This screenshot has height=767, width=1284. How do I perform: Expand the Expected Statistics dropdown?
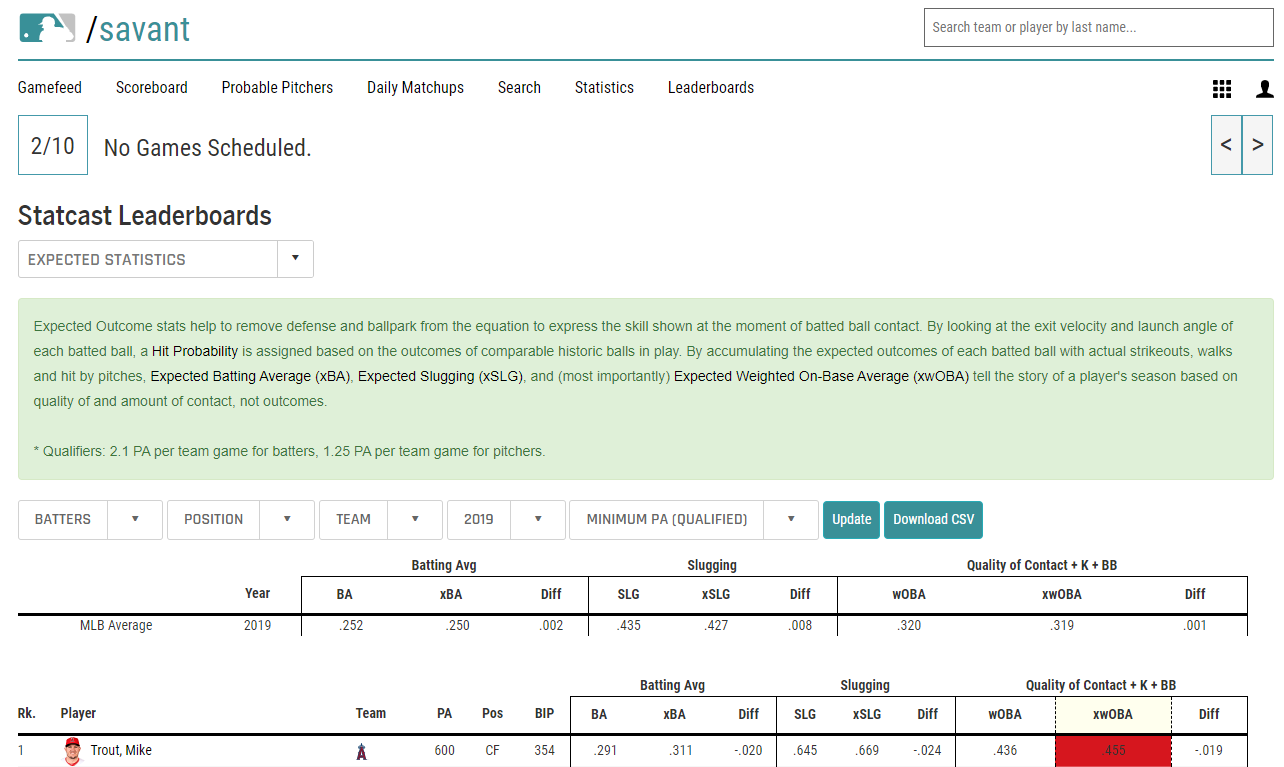click(x=166, y=259)
